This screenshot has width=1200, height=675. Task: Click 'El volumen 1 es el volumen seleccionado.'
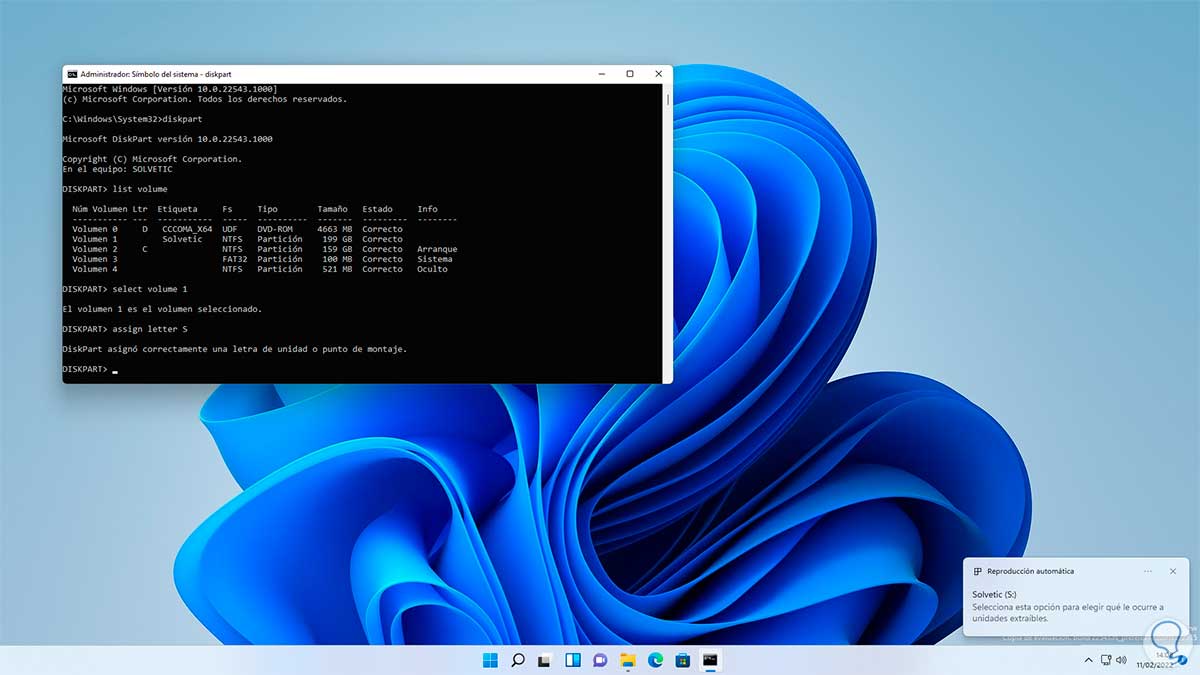pyautogui.click(x=162, y=309)
